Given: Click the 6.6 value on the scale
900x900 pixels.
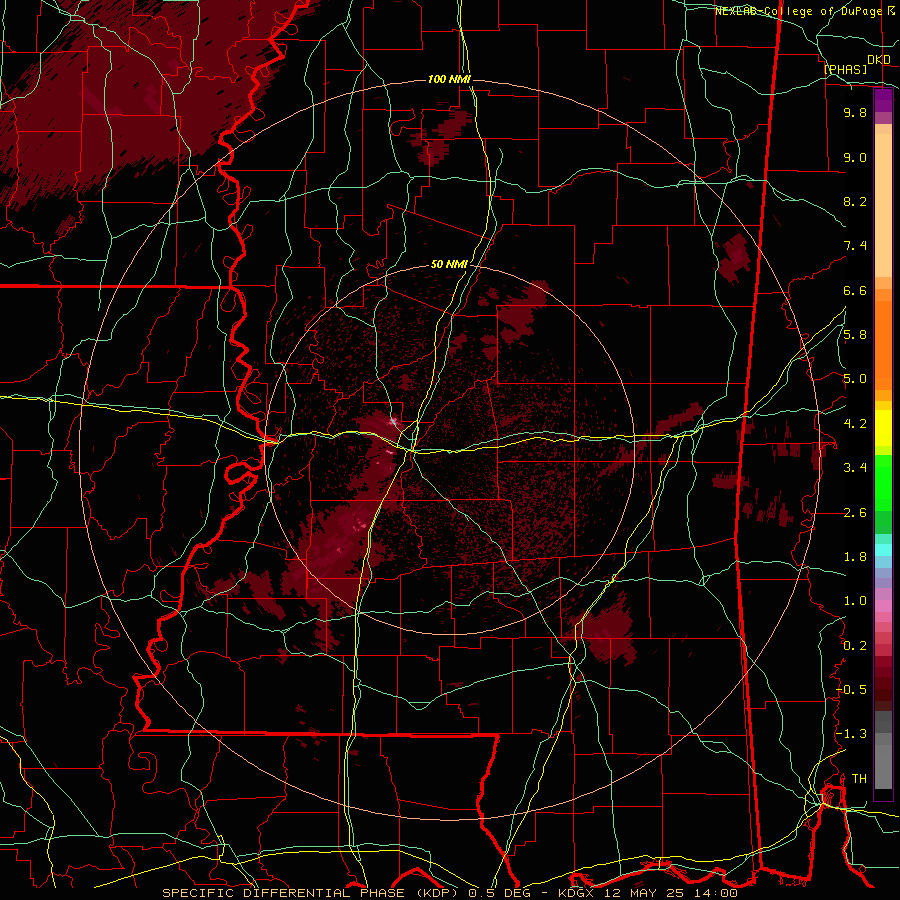Looking at the screenshot, I should [855, 290].
